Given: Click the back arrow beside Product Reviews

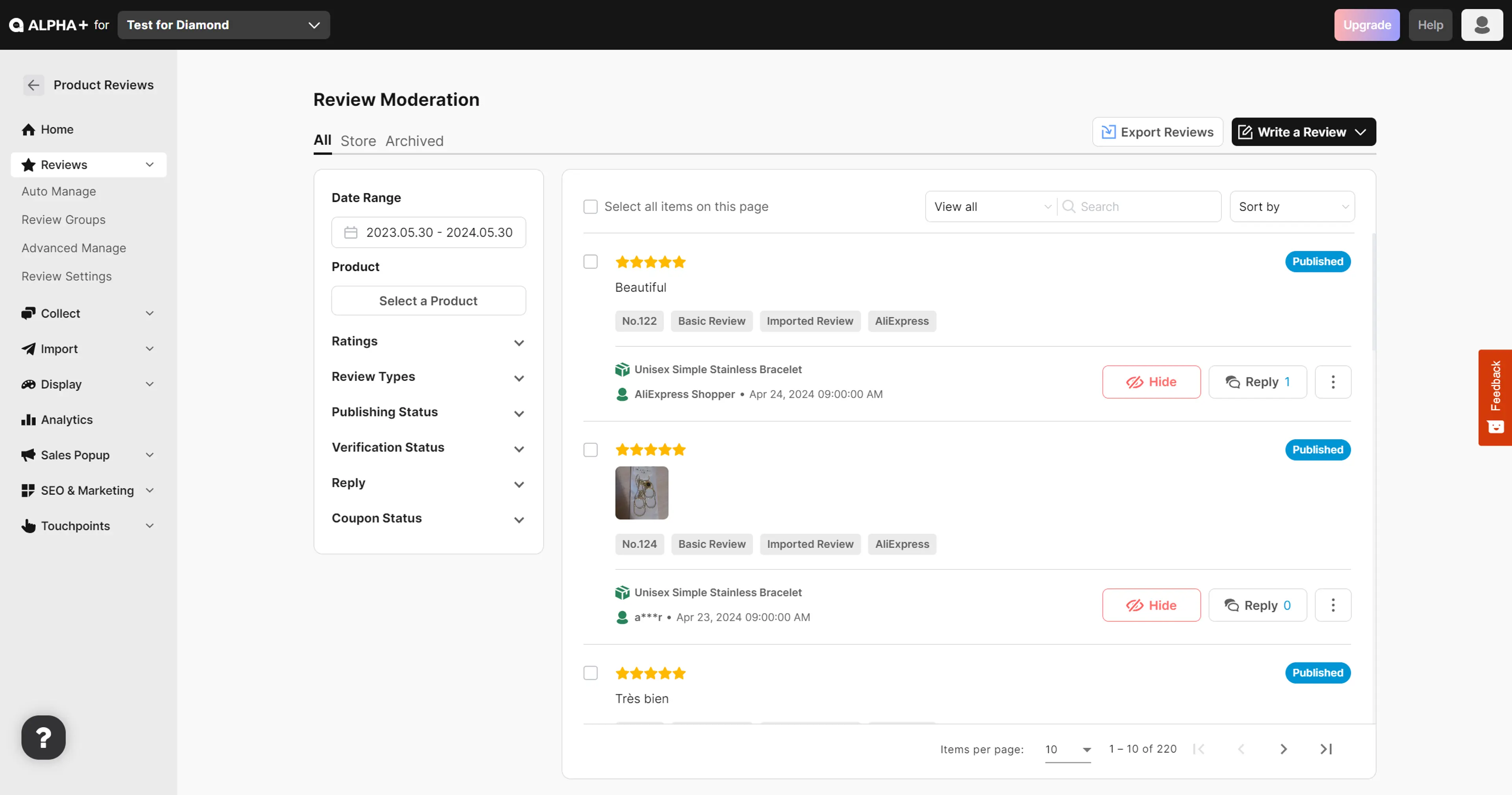Looking at the screenshot, I should [33, 85].
